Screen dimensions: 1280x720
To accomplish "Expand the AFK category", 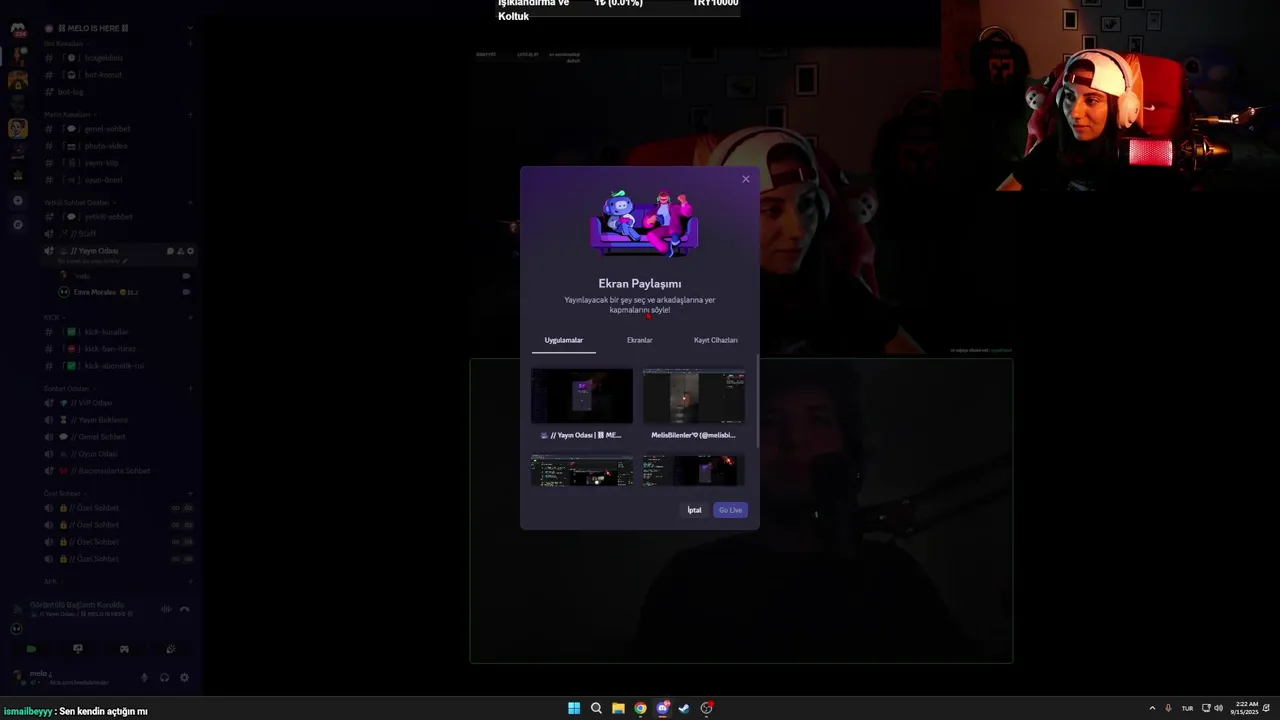I will click(53, 581).
